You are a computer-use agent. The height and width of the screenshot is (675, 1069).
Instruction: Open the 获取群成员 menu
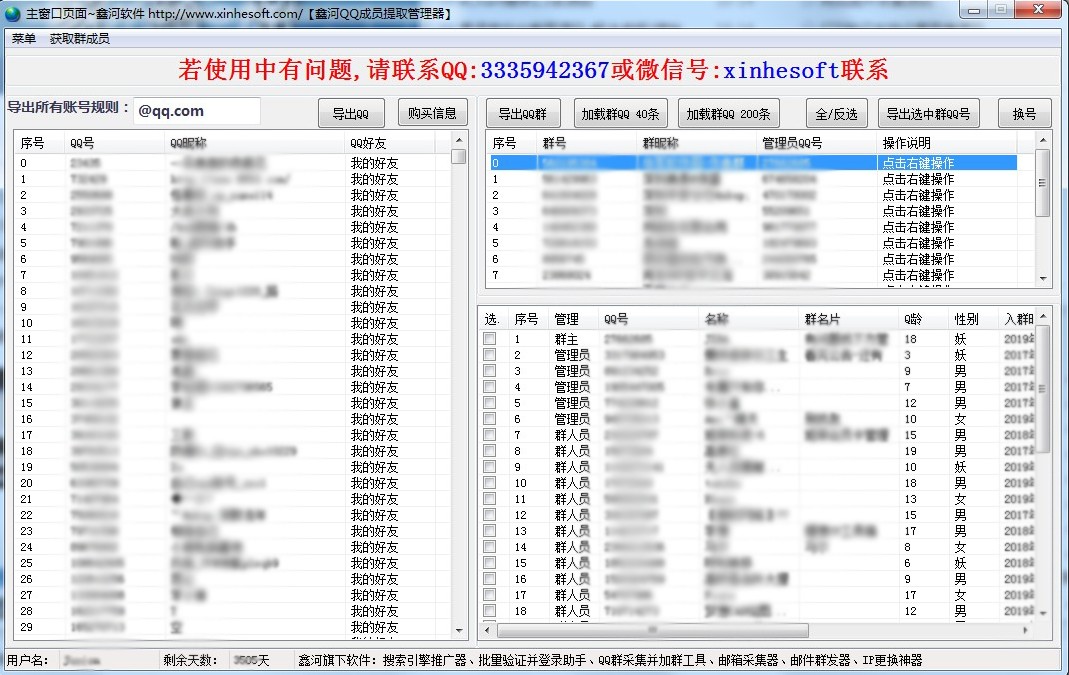coord(79,39)
